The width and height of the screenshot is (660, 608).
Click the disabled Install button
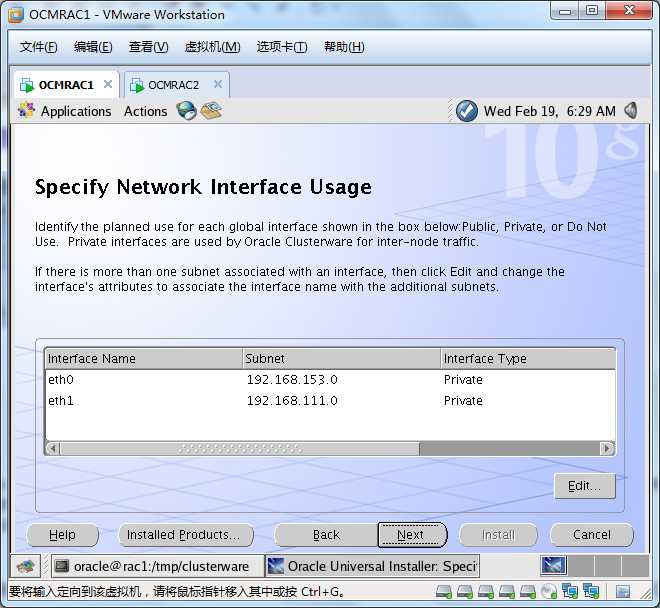coord(498,535)
